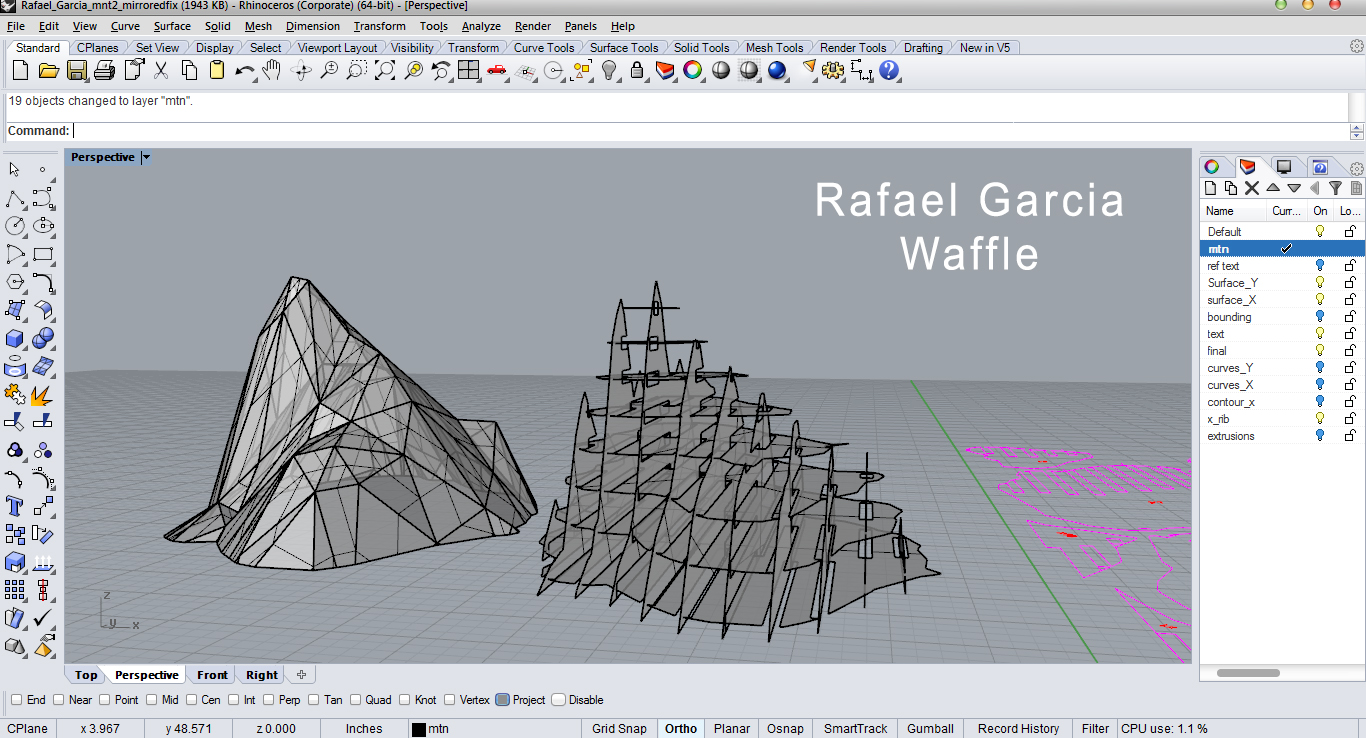Open the Zoom window tool
The image size is (1366, 738).
coord(357,70)
